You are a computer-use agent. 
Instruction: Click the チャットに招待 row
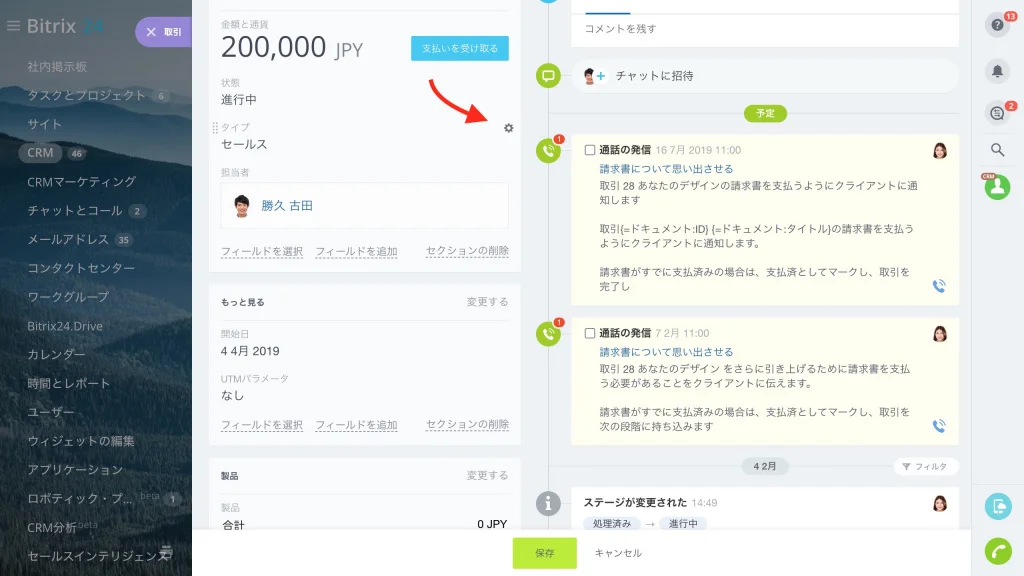tap(765, 76)
